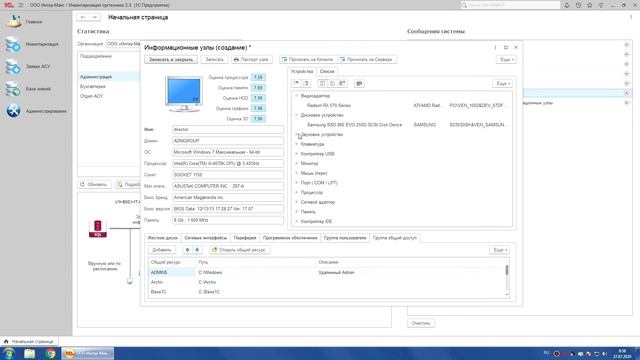
Task: Click the Имя input field
Action: pyautogui.click(x=228, y=129)
